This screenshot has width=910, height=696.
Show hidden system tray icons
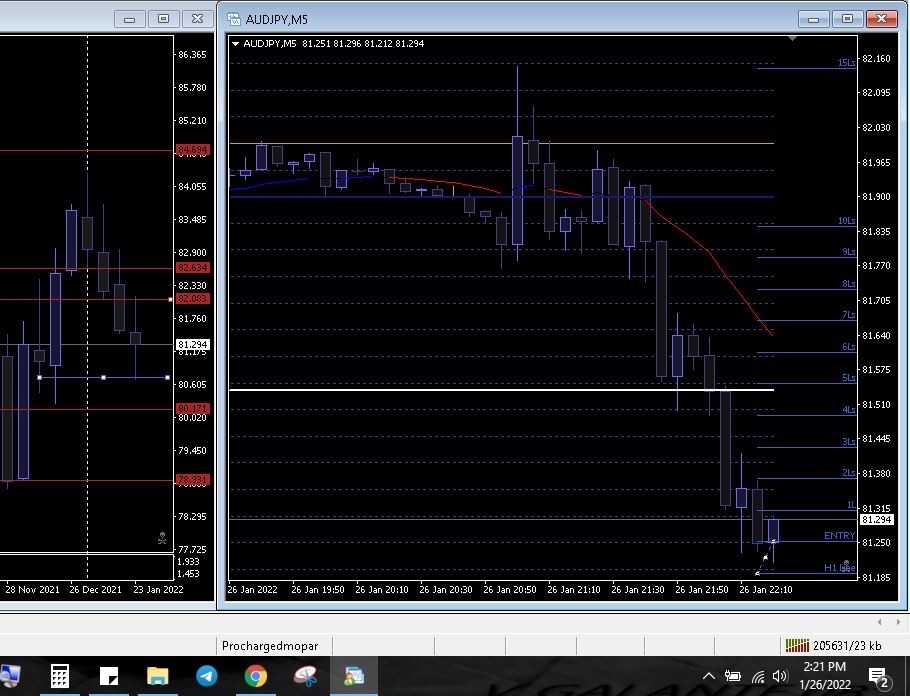pos(709,676)
